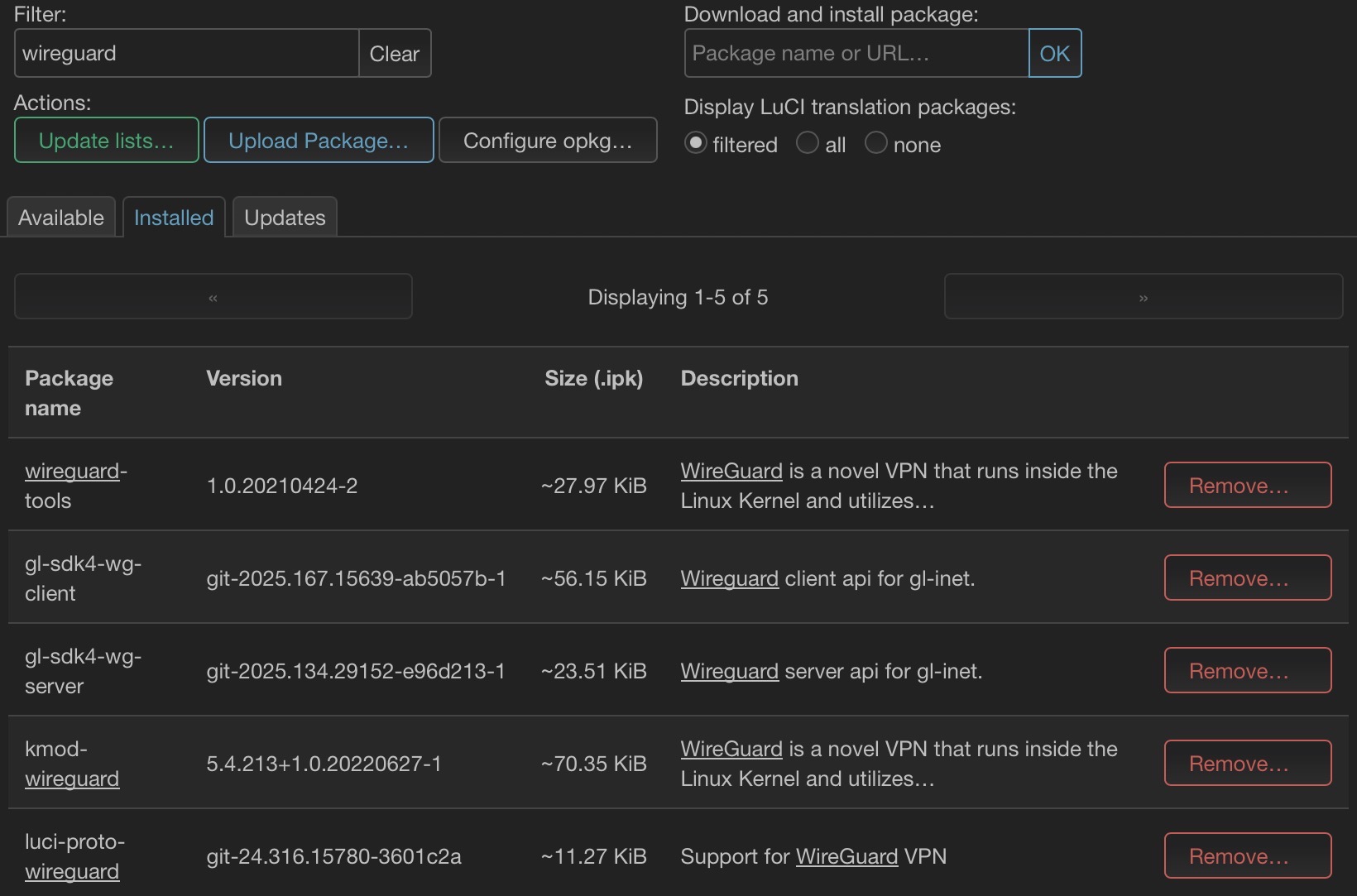Click Support for WireGuard VPN description
The width and height of the screenshot is (1357, 896).
(x=813, y=856)
